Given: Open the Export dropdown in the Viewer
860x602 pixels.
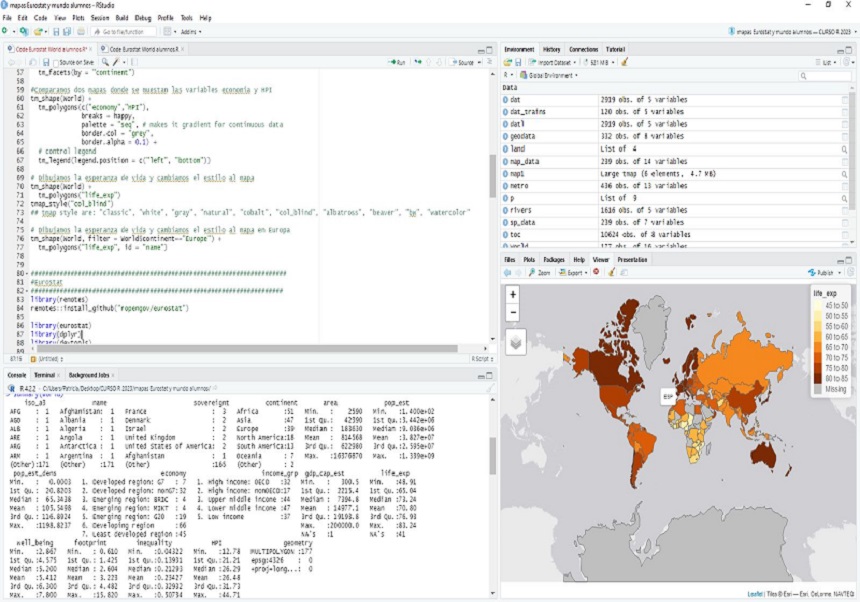Looking at the screenshot, I should 574,272.
